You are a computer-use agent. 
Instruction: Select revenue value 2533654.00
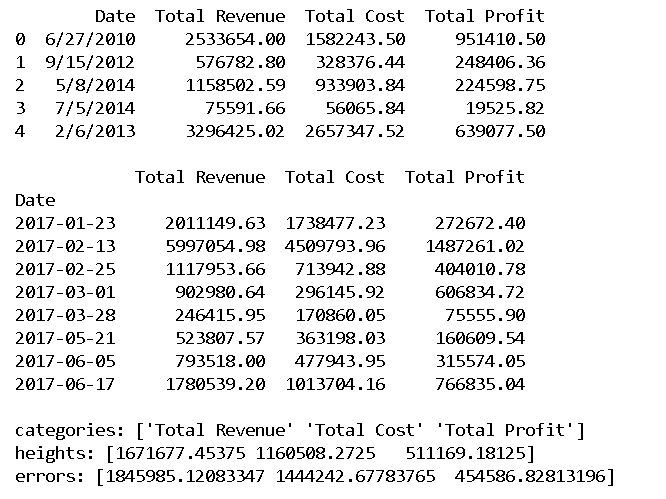[x=235, y=39]
